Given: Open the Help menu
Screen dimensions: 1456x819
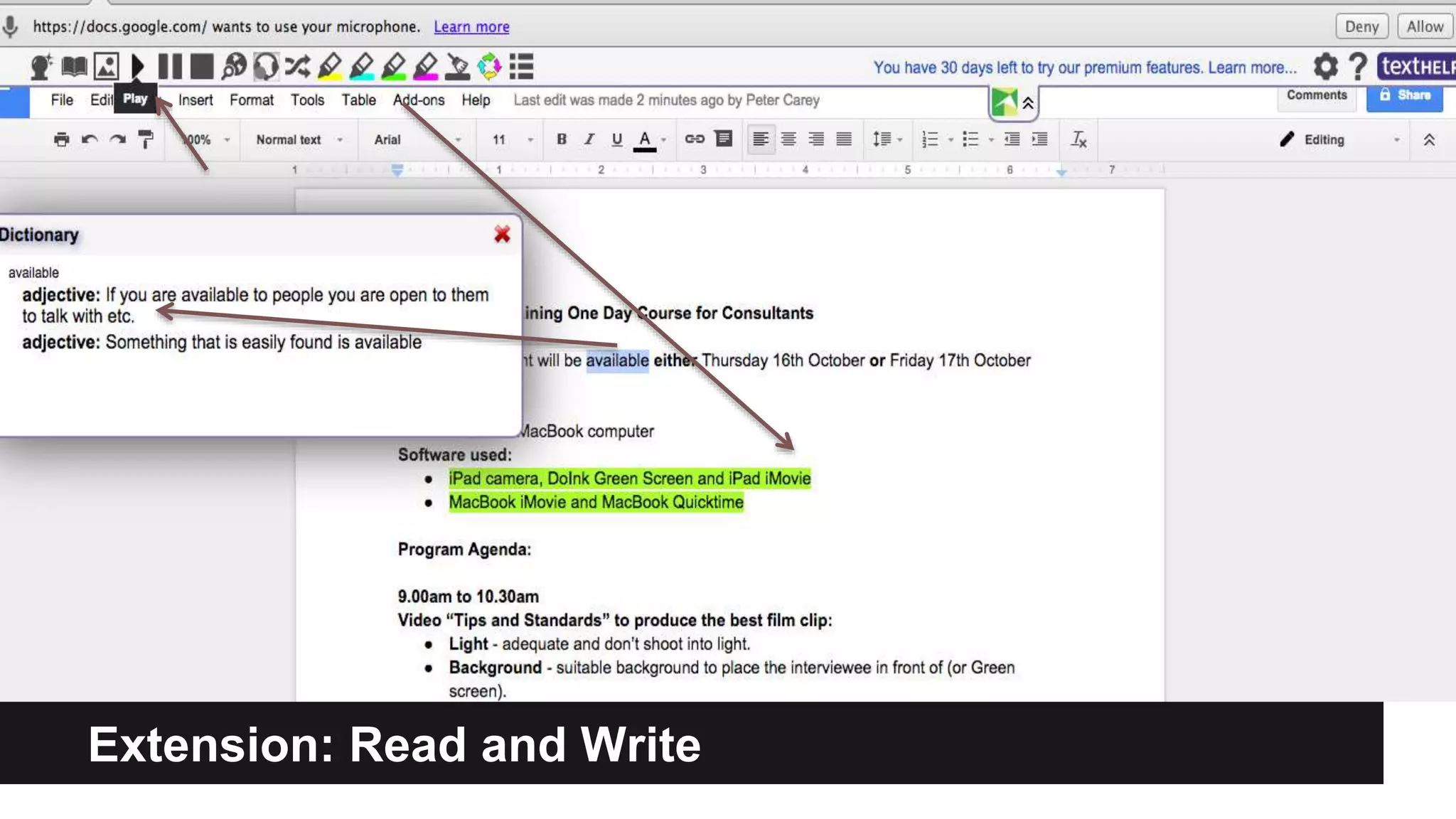Looking at the screenshot, I should click(476, 100).
